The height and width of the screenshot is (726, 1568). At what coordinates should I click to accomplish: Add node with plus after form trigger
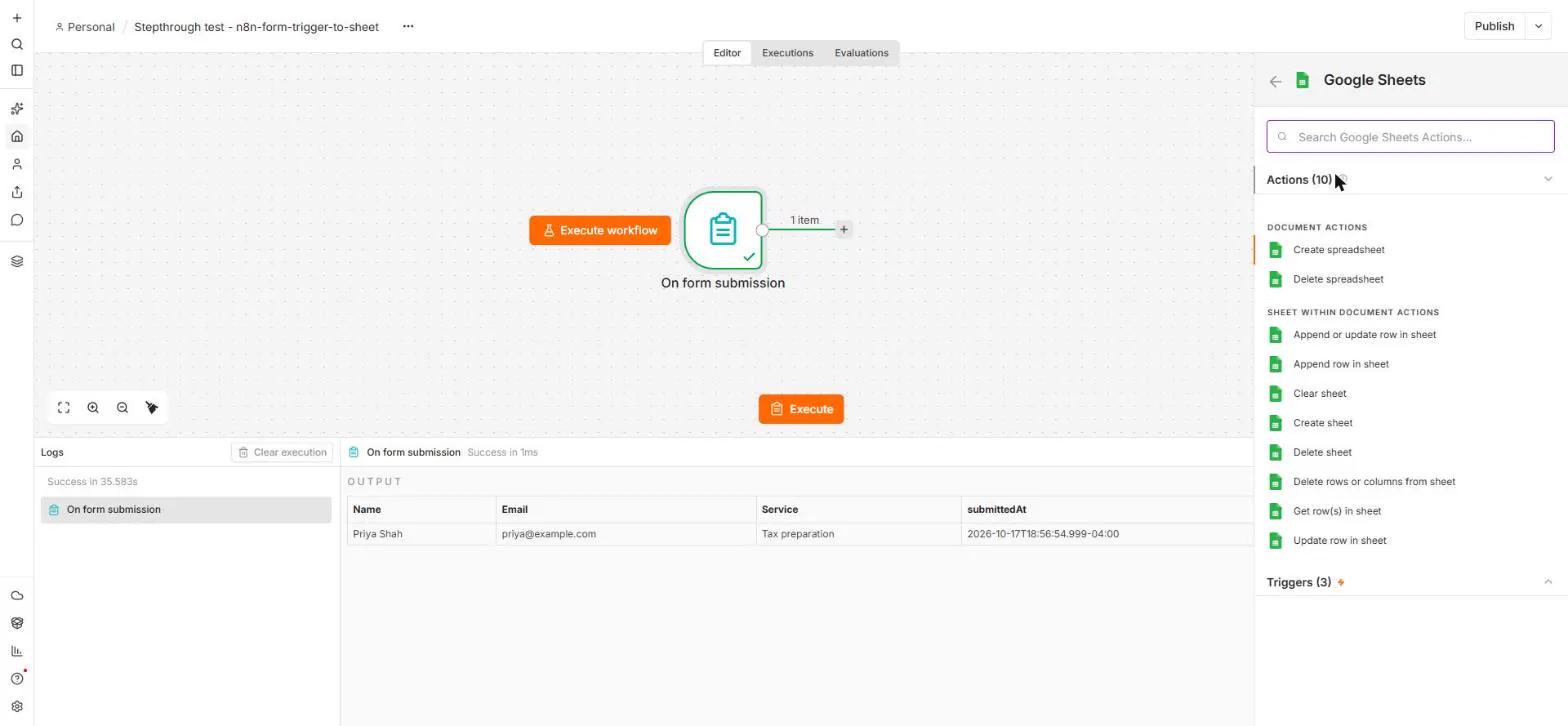pos(844,230)
